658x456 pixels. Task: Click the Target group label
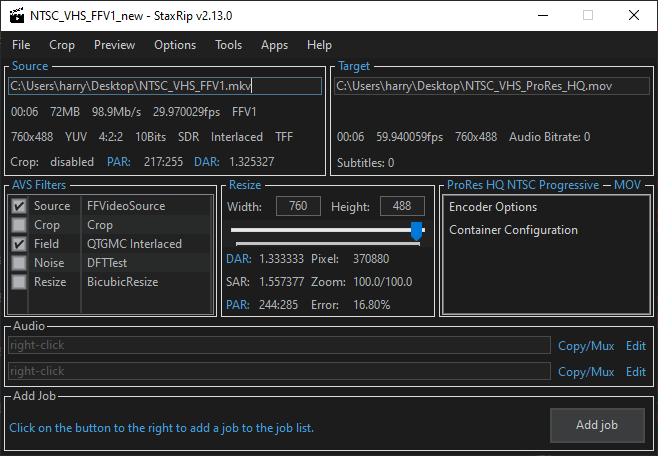(354, 66)
